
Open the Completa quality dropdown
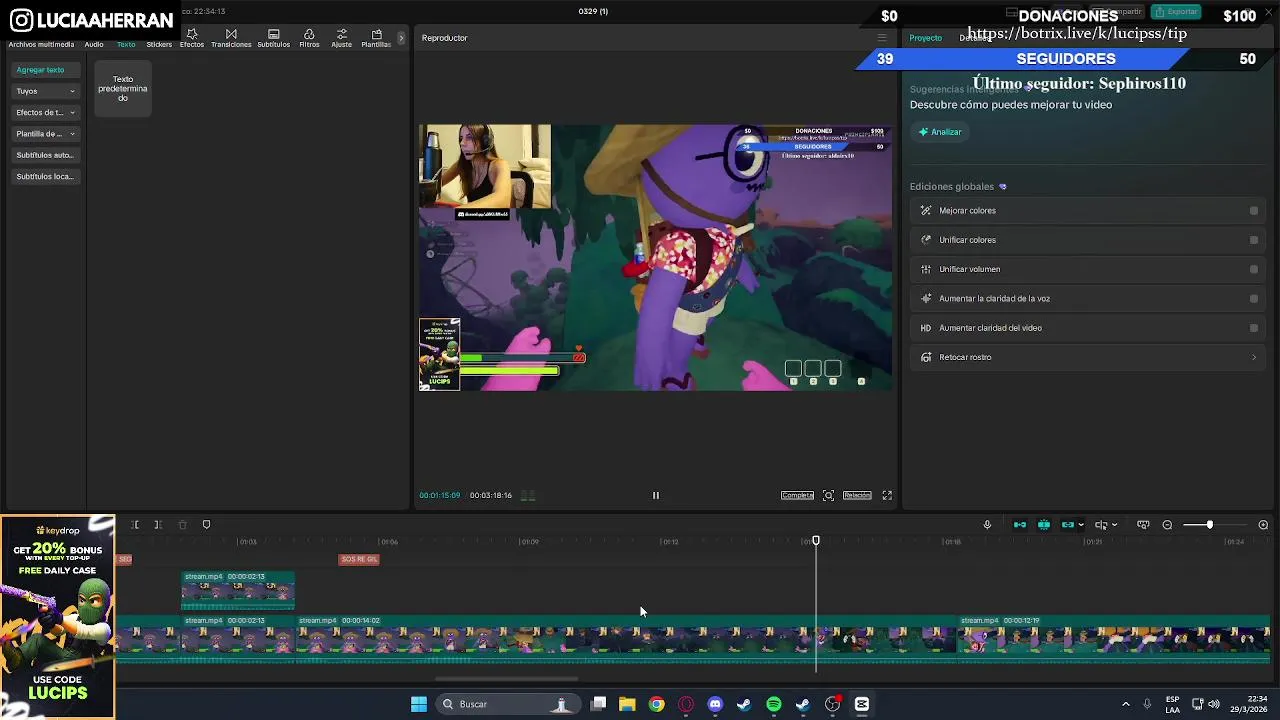(797, 495)
